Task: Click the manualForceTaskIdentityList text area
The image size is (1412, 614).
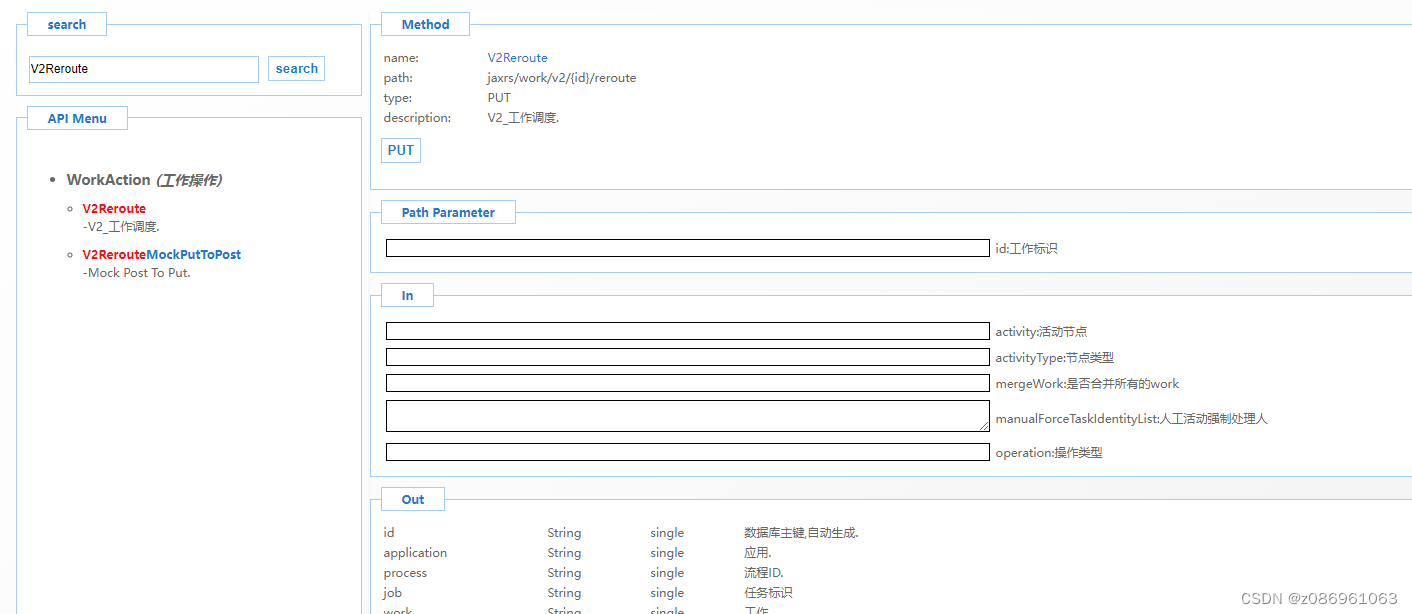Action: coord(685,415)
